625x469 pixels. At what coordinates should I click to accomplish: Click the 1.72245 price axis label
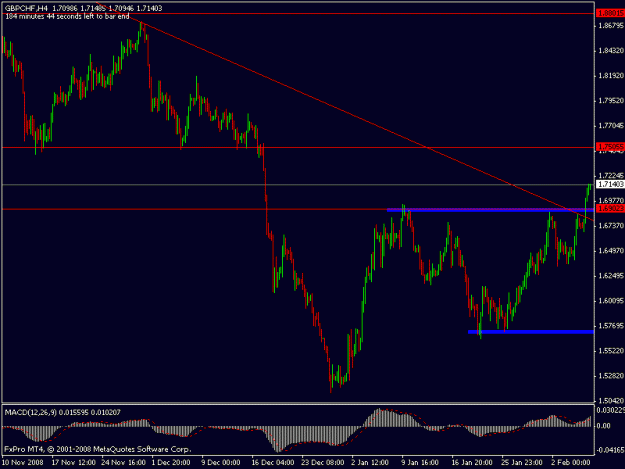(611, 176)
